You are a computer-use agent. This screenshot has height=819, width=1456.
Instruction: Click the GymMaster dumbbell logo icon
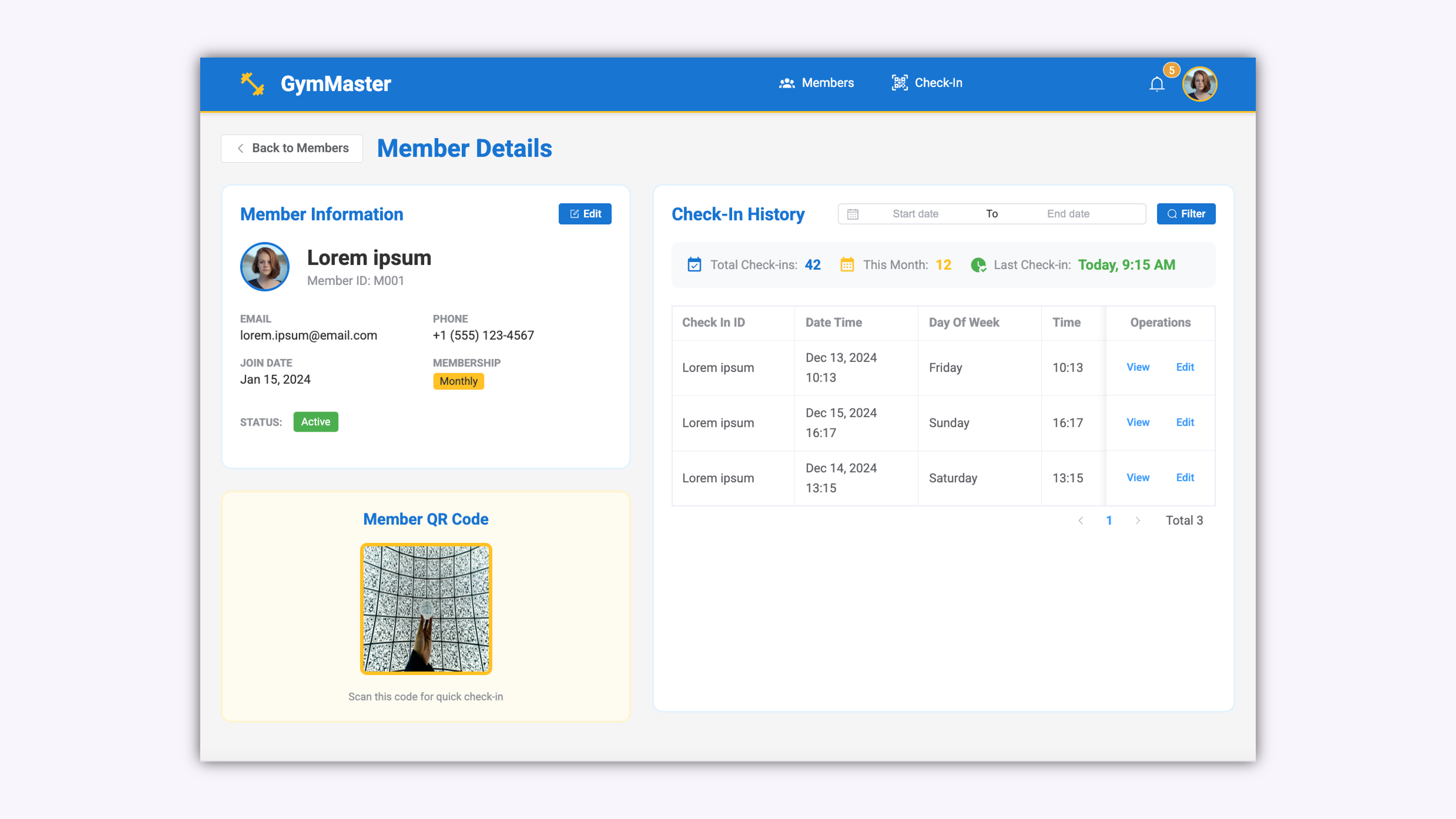click(253, 83)
